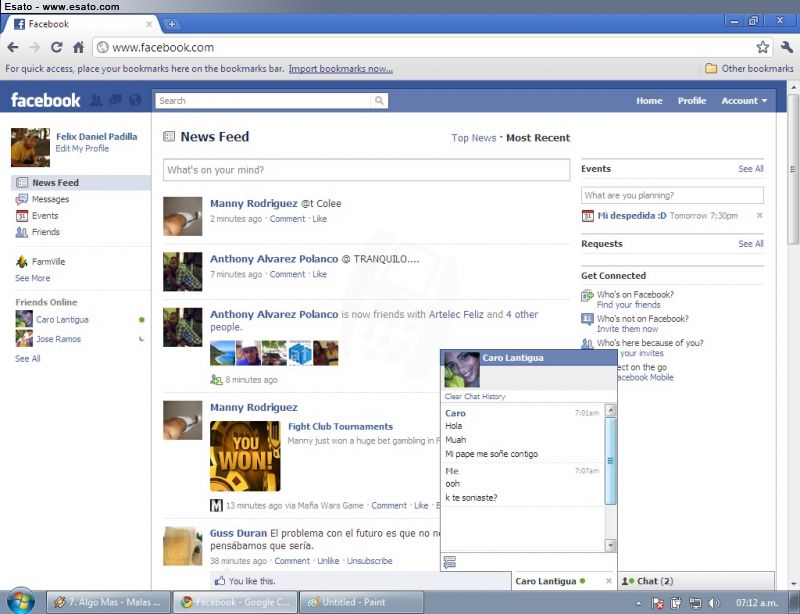
Task: Open Guss Duran's profile picture
Action: [x=183, y=546]
